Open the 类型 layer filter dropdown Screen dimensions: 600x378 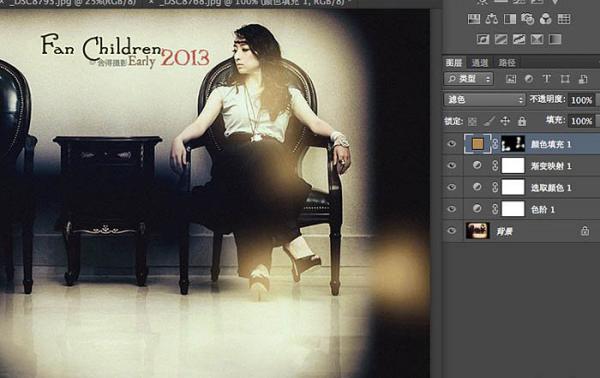468,79
